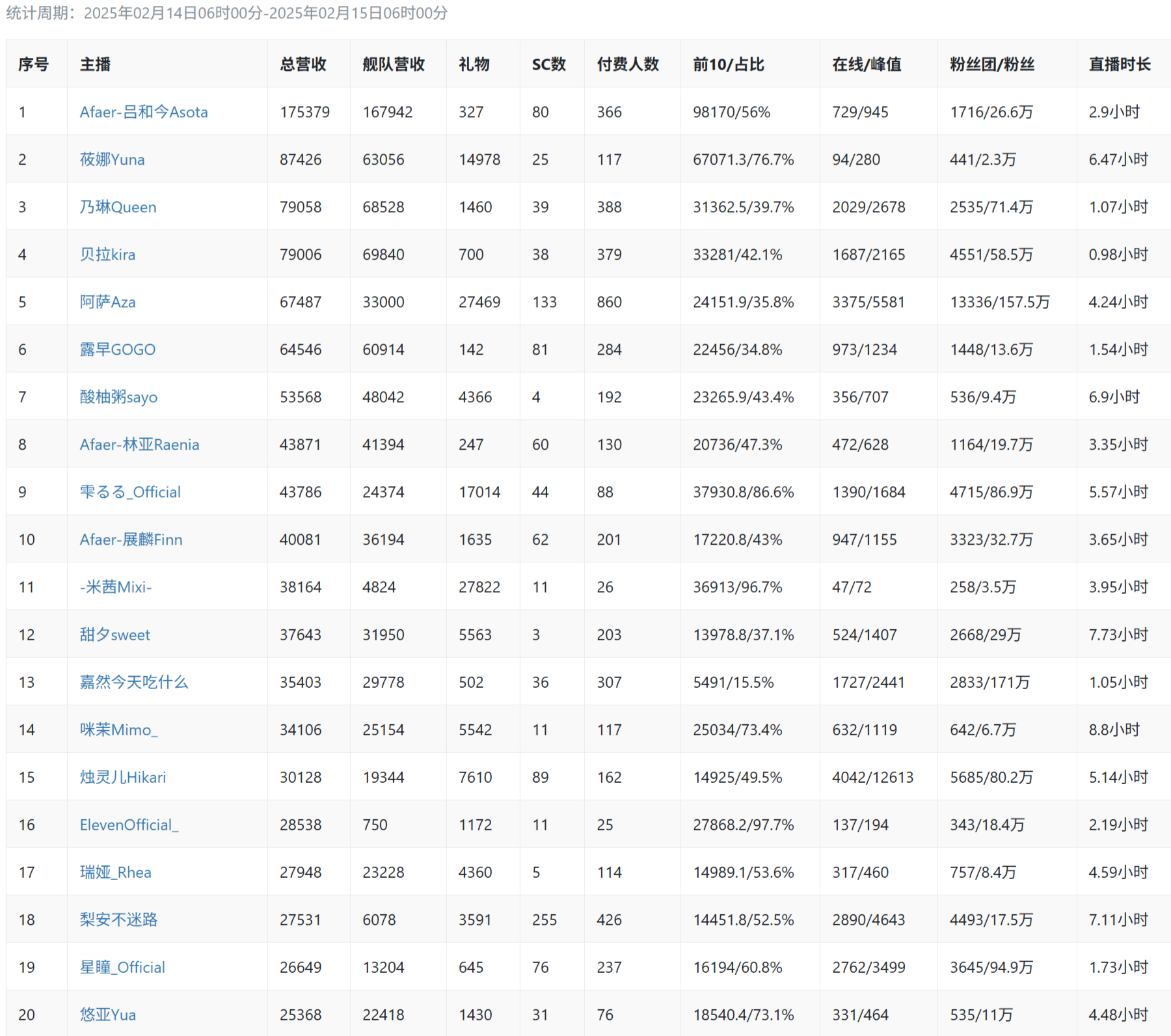Viewport: 1171px width, 1036px height.
Task: Click the 粉丝团/粉丝 column header
Action: (x=992, y=64)
